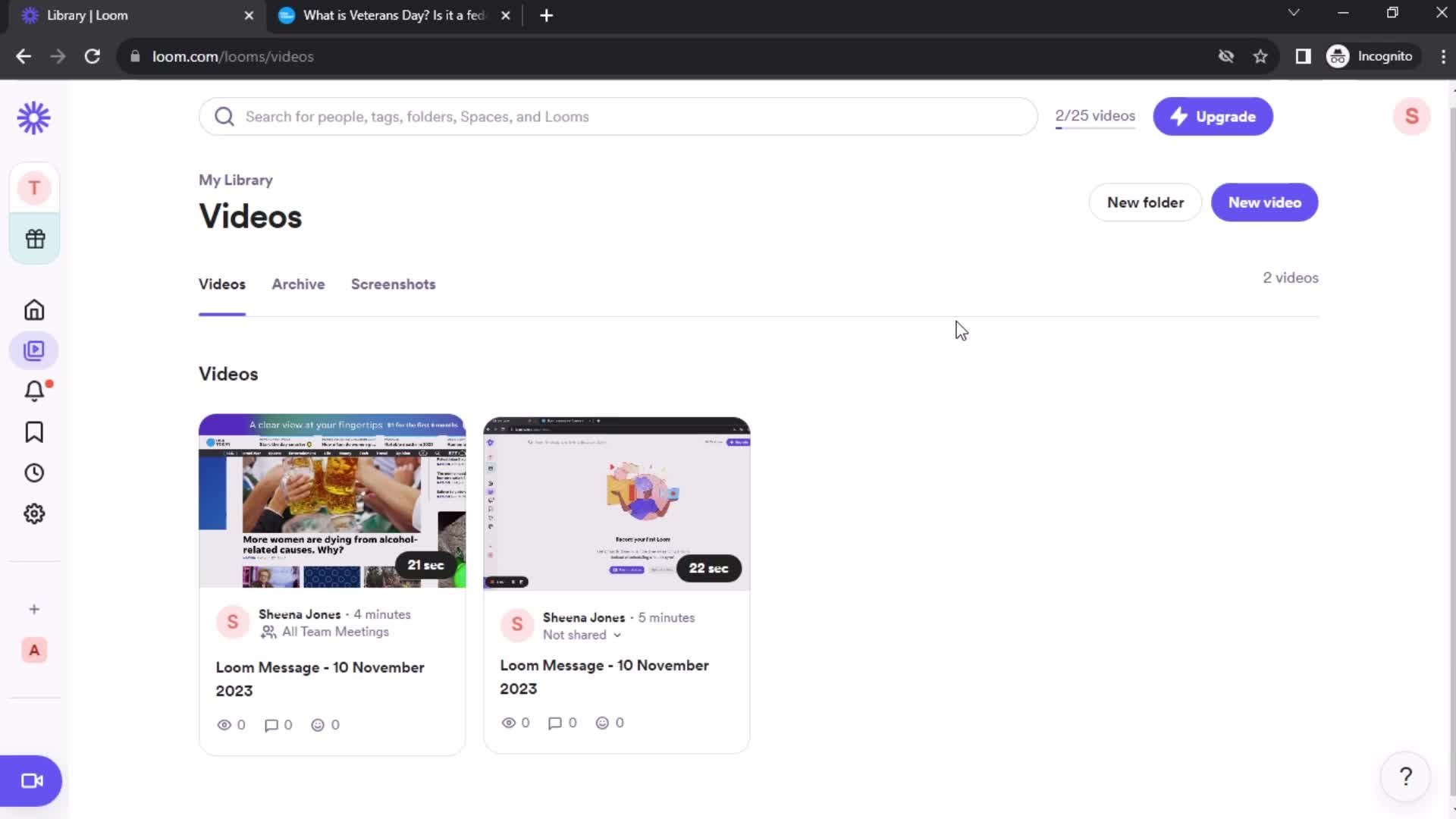Select the first video thumbnail
The width and height of the screenshot is (1456, 819).
332,501
